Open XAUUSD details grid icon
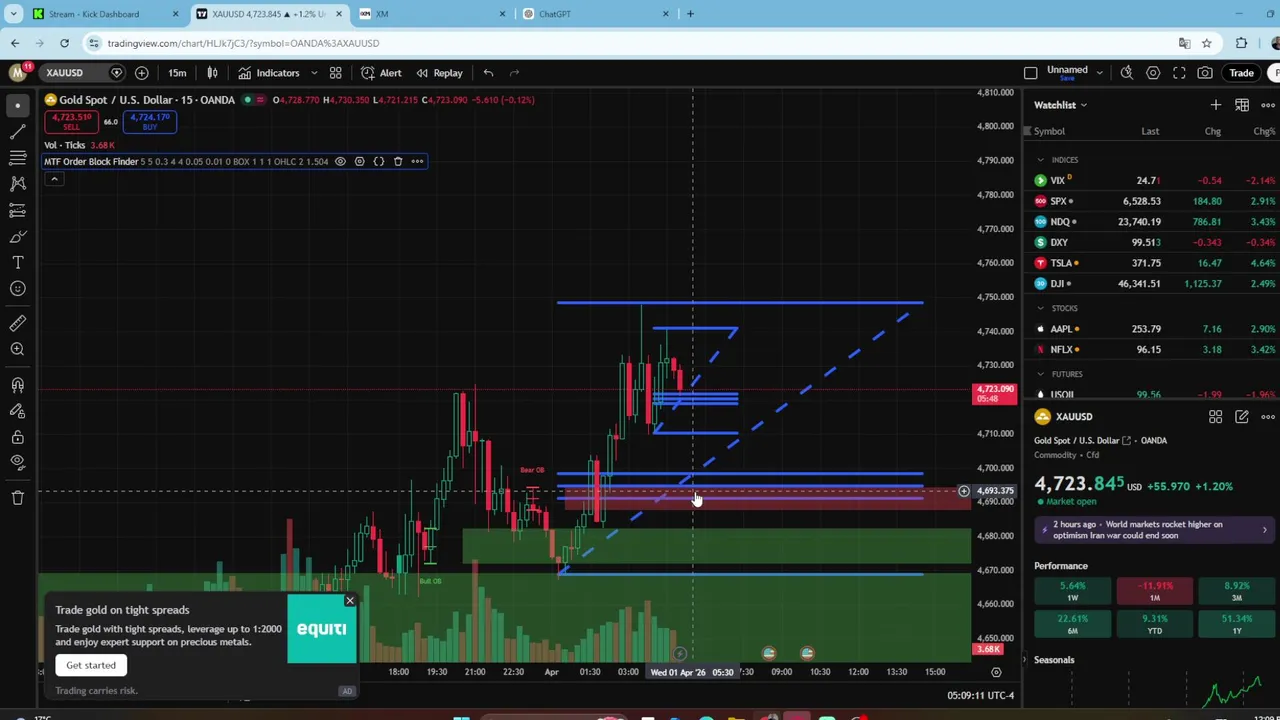Image resolution: width=1280 pixels, height=720 pixels. 1215,417
